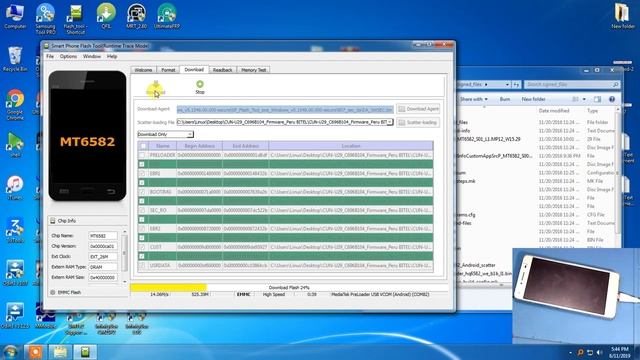
Task: Click the green Stop icon
Action: click(200, 84)
